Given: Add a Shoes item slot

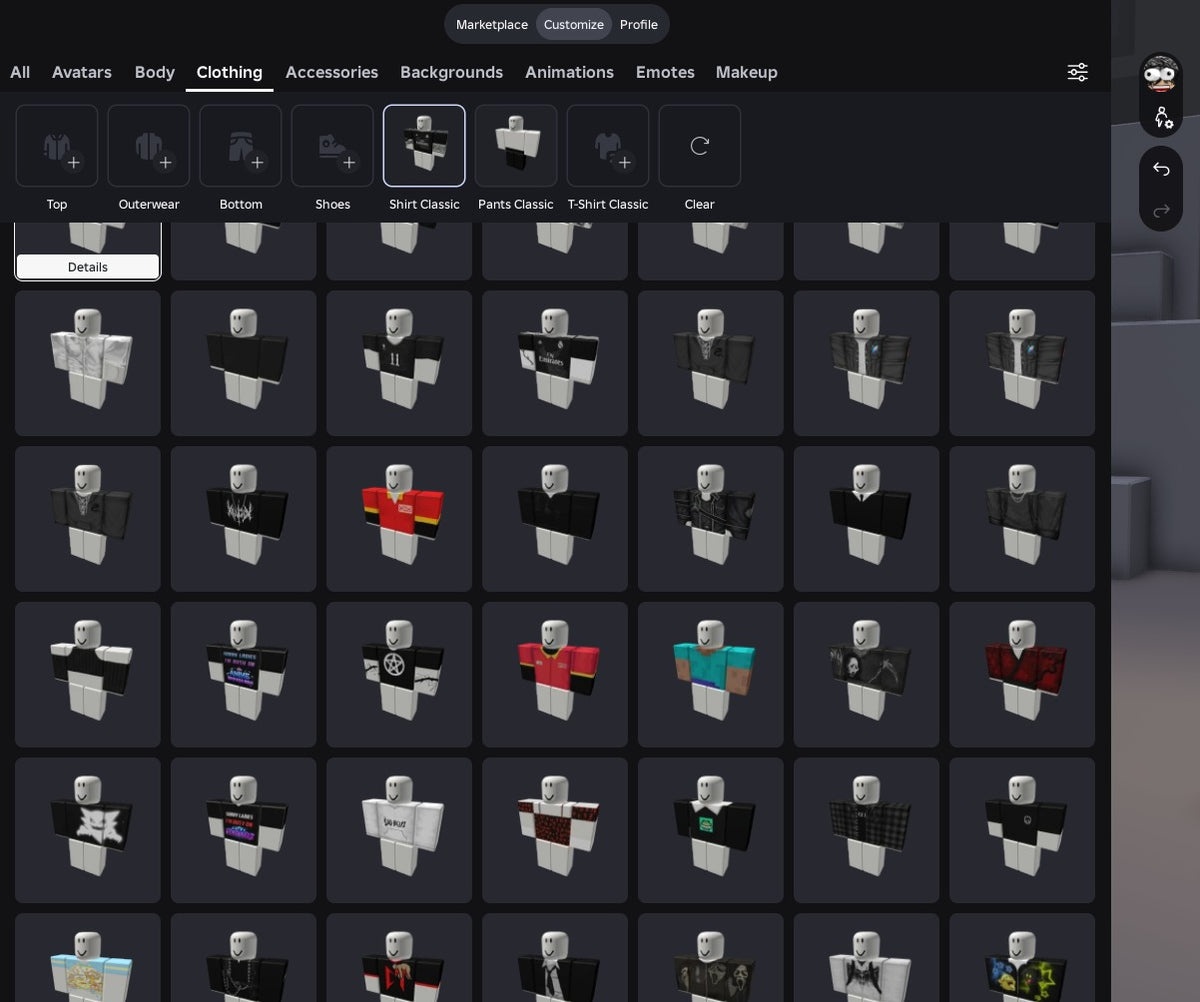Looking at the screenshot, I should (x=333, y=146).
